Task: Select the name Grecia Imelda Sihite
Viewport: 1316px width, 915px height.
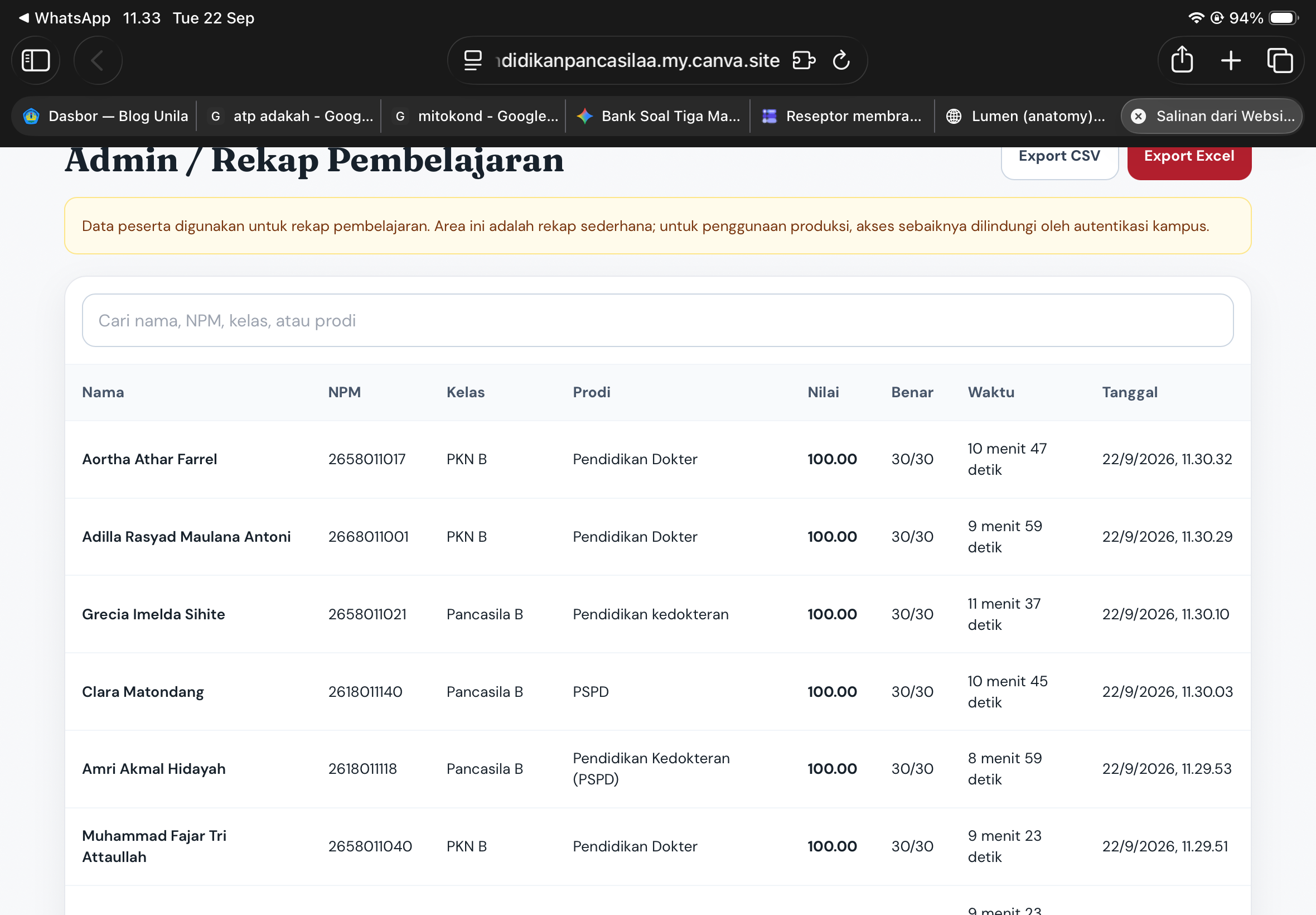Action: click(x=153, y=614)
